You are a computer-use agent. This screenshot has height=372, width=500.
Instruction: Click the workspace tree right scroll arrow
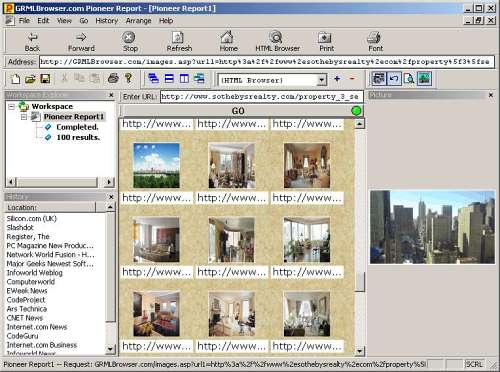point(109,182)
